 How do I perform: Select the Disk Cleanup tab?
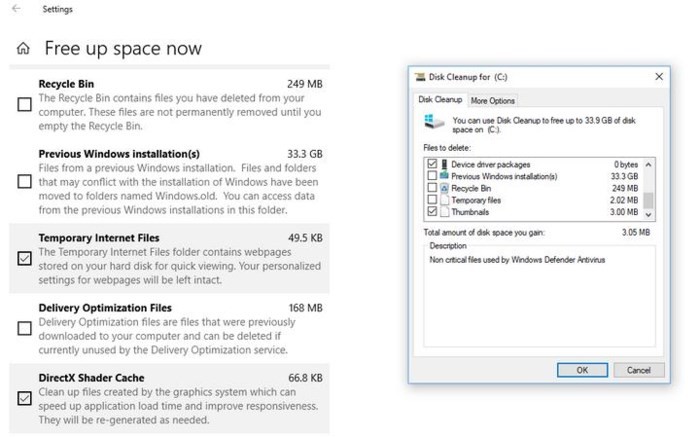pos(440,100)
